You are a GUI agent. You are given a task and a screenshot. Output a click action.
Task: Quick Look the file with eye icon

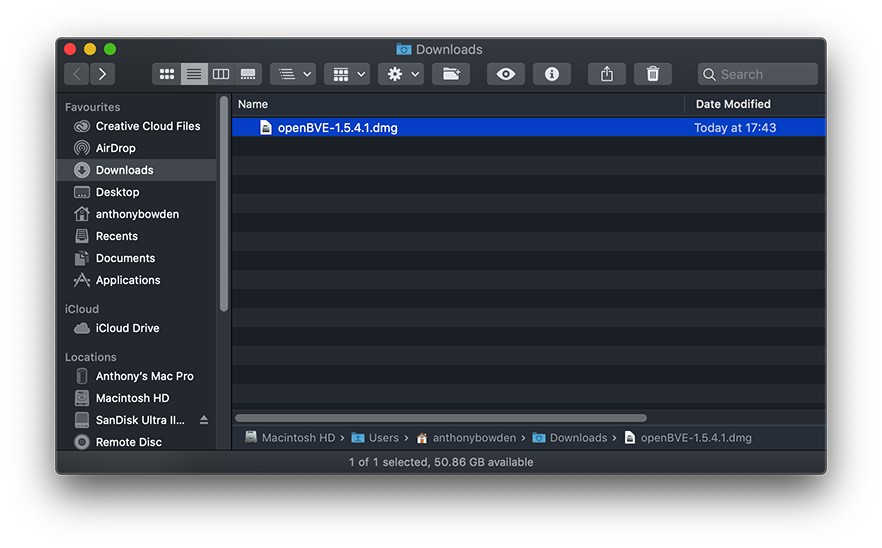pos(506,74)
